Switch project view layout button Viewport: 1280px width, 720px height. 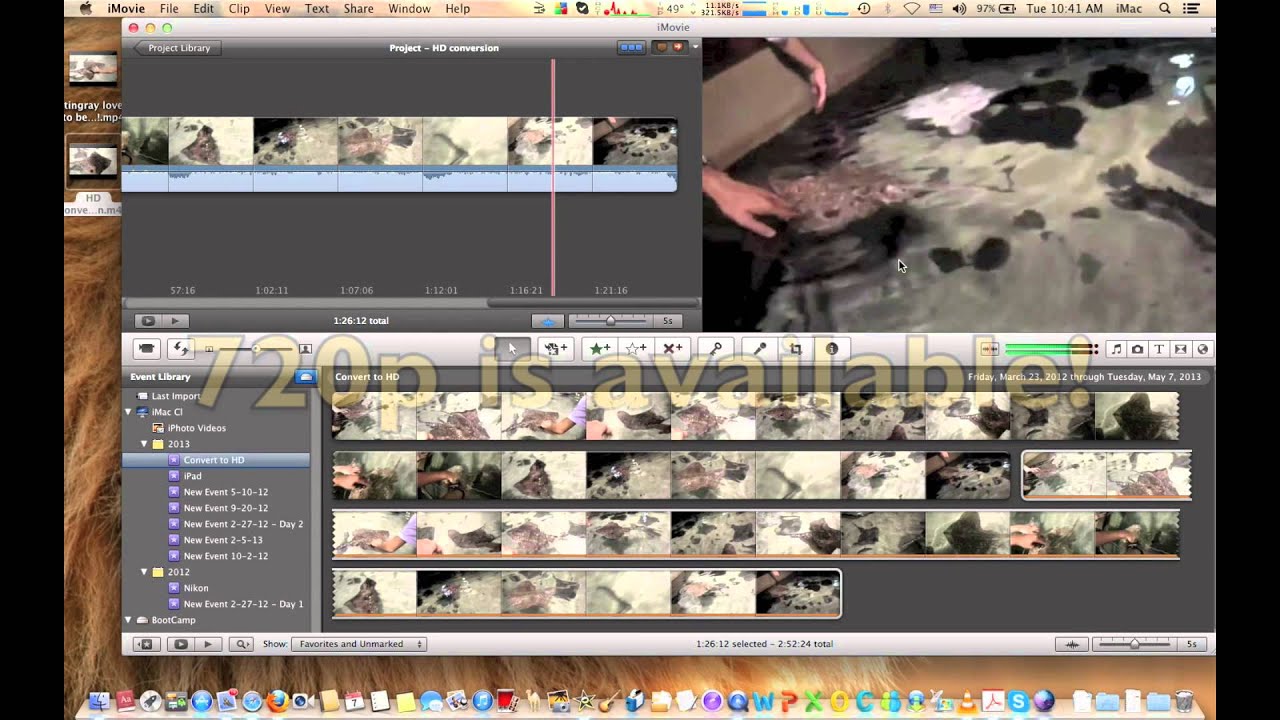click(x=631, y=47)
